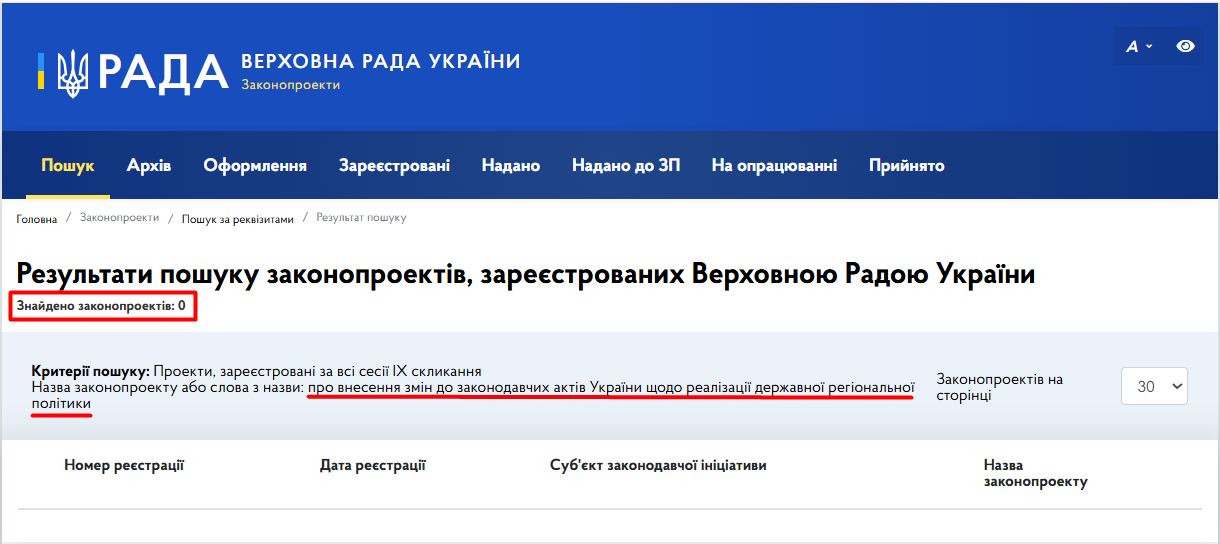
Task: Click the Результат пошуку breadcrumb
Action: tap(361, 217)
